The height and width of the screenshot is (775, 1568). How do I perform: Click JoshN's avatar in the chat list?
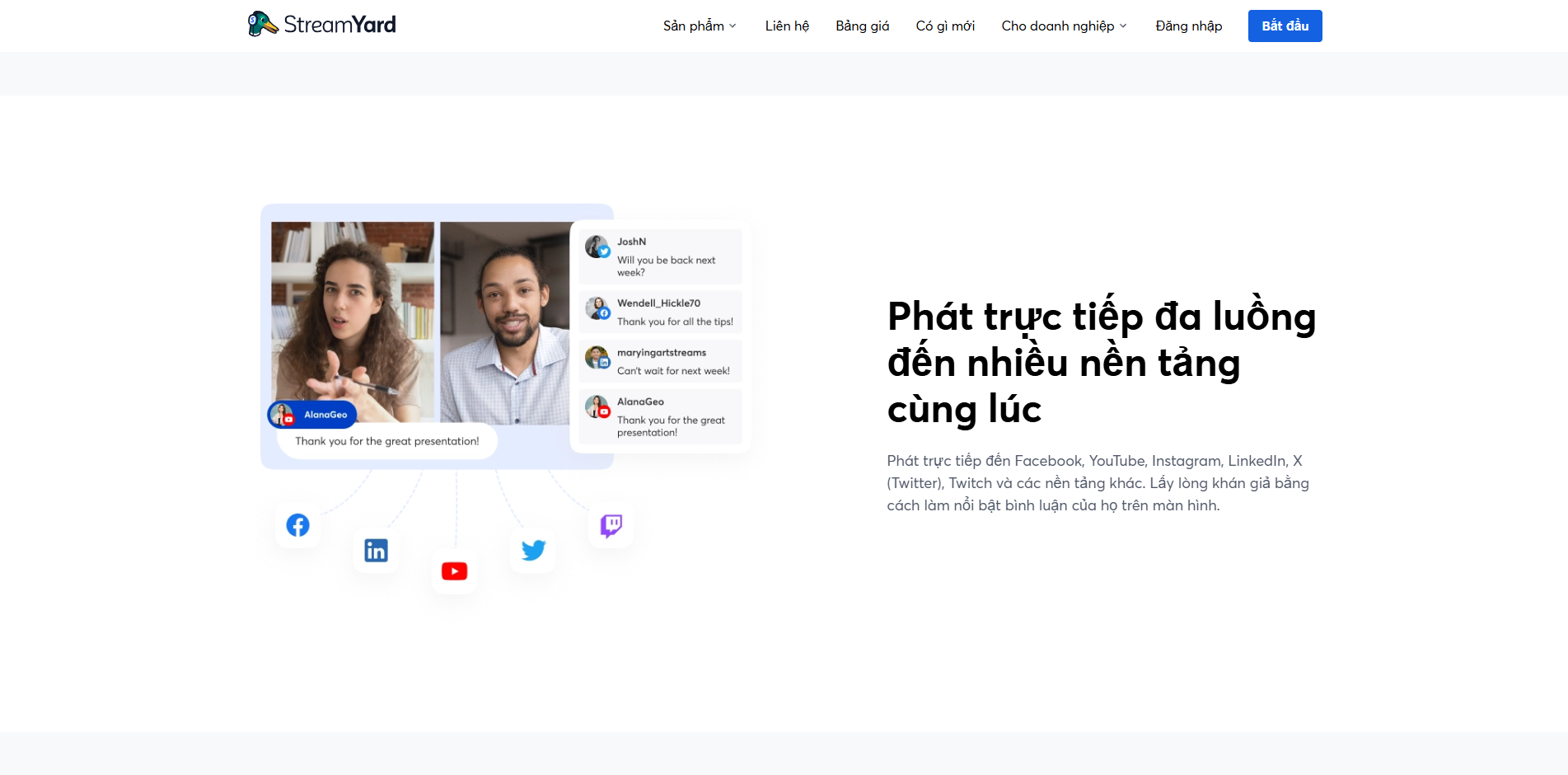tap(597, 247)
